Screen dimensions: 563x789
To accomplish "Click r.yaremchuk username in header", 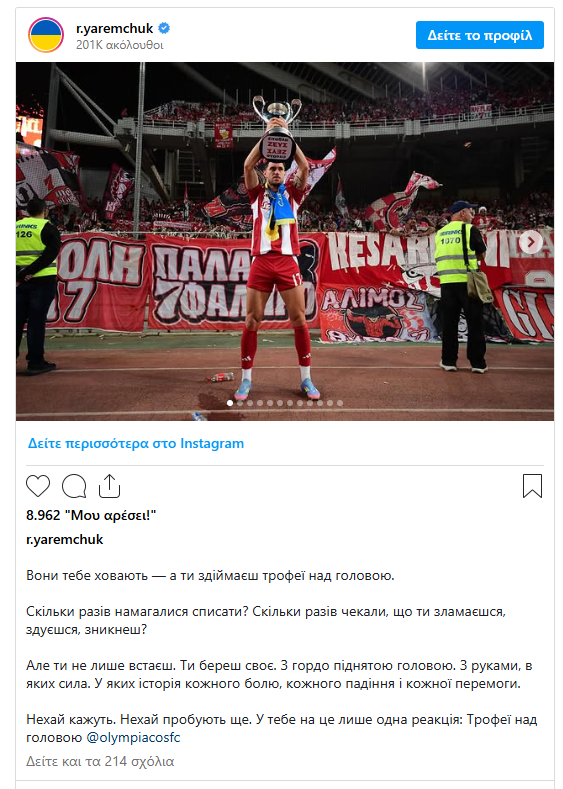I will click(115, 29).
